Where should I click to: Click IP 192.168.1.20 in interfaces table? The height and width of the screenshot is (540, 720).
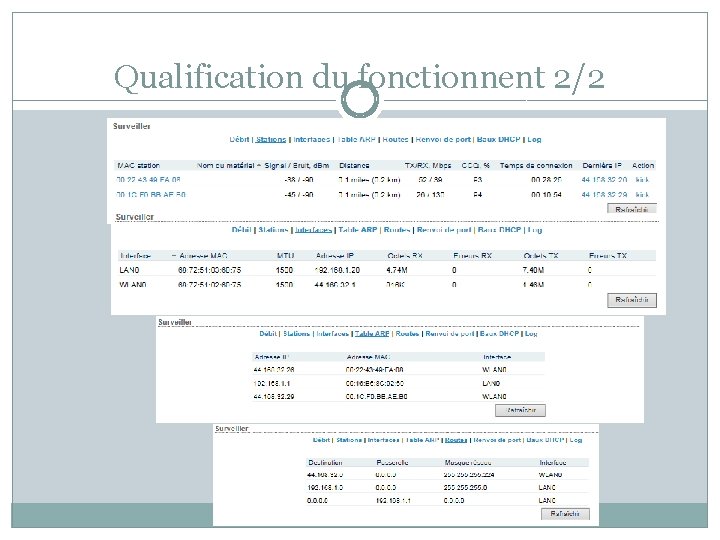point(337,270)
